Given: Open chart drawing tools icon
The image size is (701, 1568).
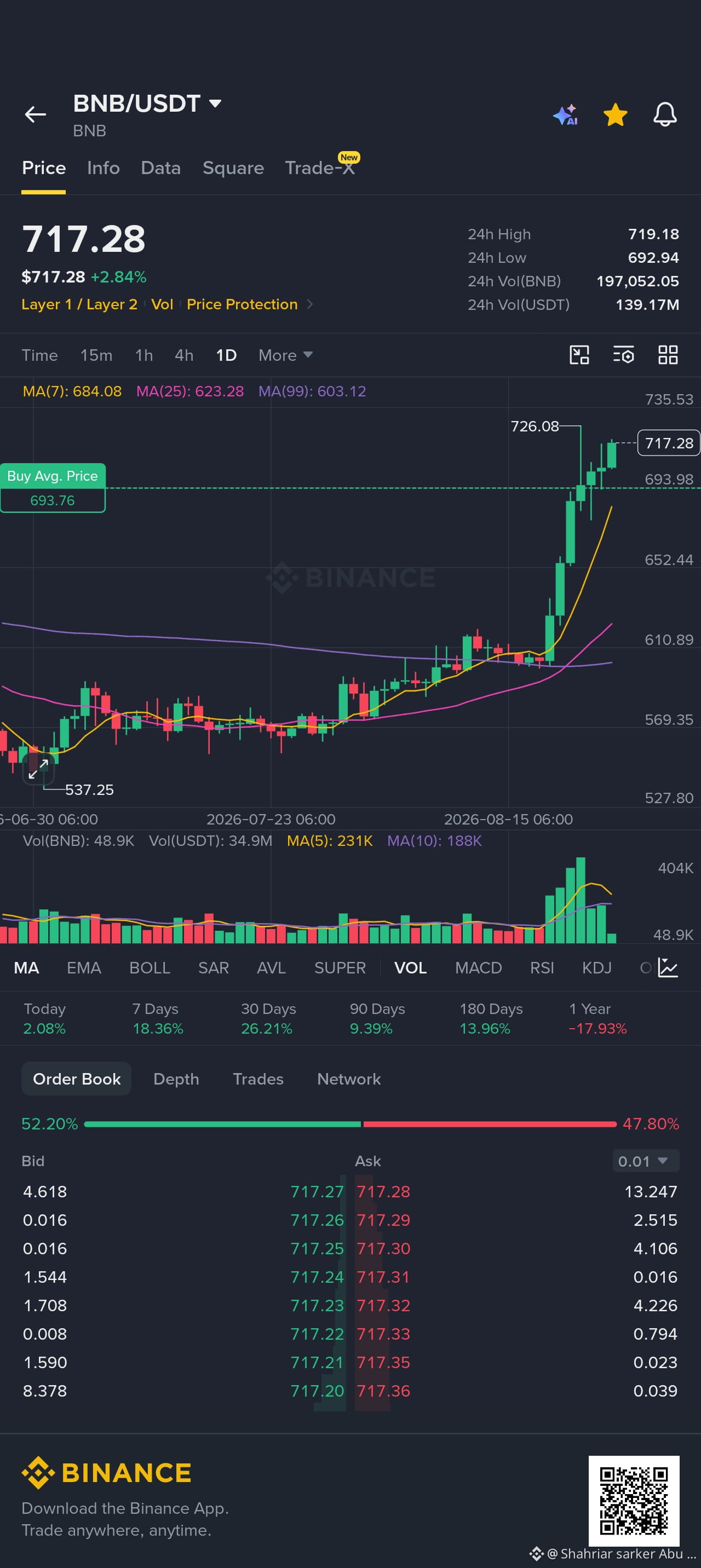Looking at the screenshot, I should 579,355.
